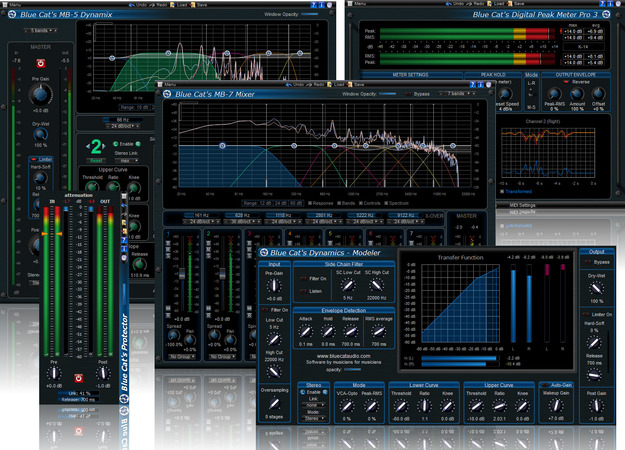
Task: Click the Dry-Wet knob in Dynamics Modeler output
Action: pos(596,288)
